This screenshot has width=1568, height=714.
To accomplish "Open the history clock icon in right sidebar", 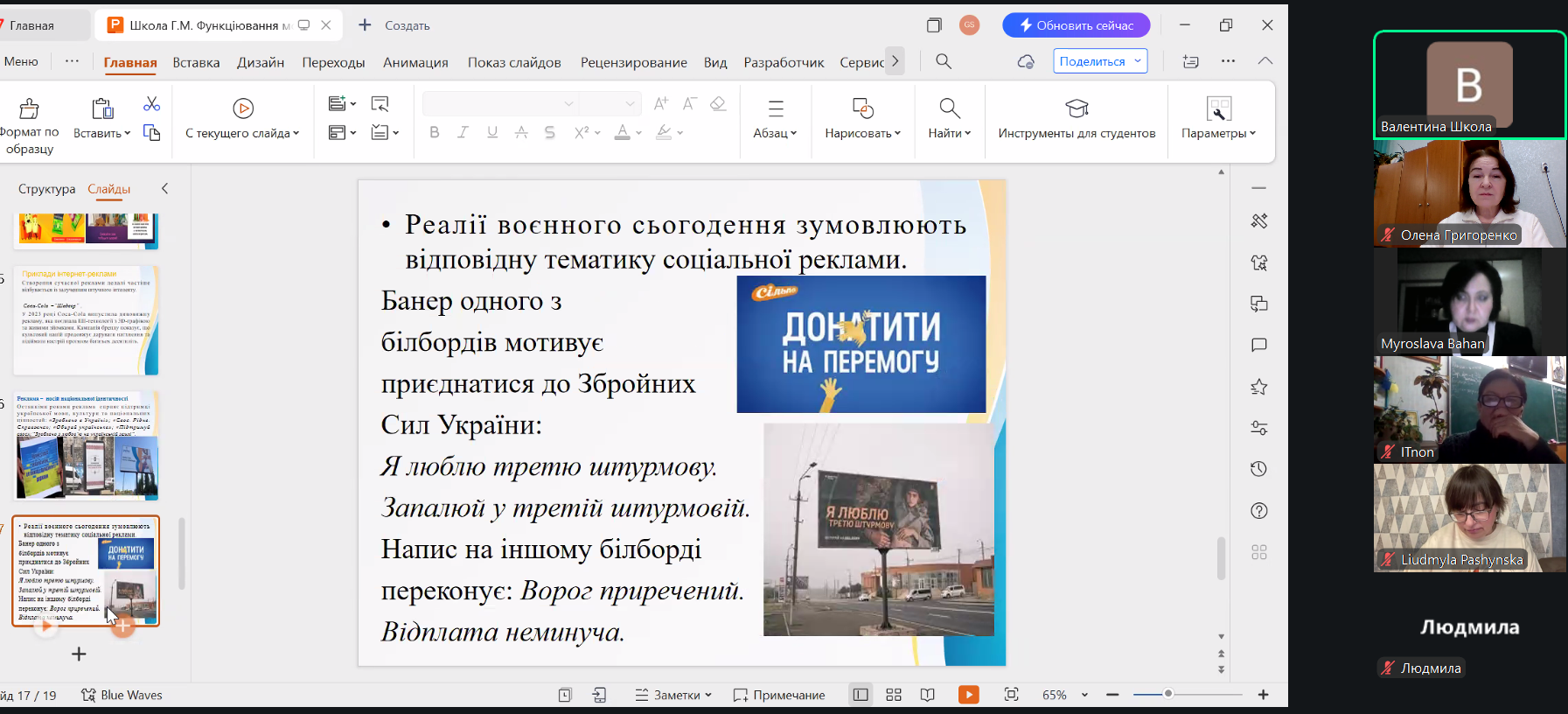I will [x=1258, y=470].
